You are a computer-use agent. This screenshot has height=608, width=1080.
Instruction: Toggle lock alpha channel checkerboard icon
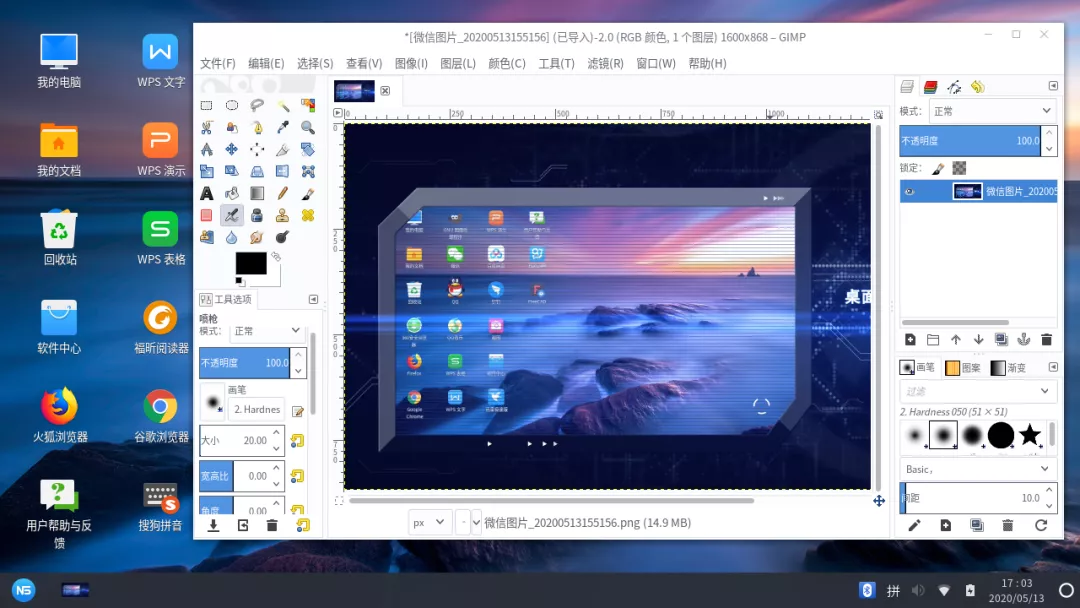[959, 168]
